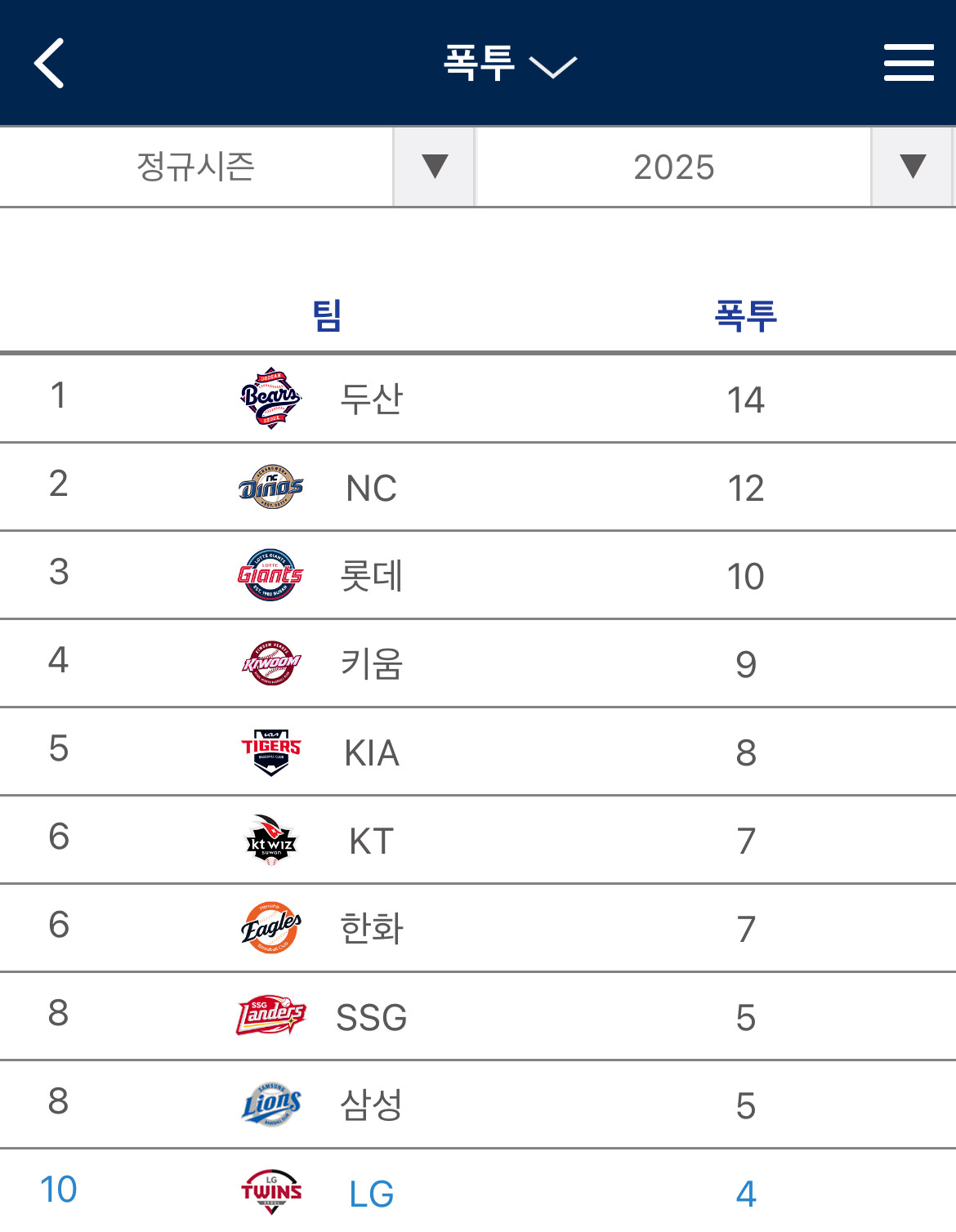The height and width of the screenshot is (1232, 956).
Task: Open the 정규시즌 season type dropdown
Action: pos(237,167)
